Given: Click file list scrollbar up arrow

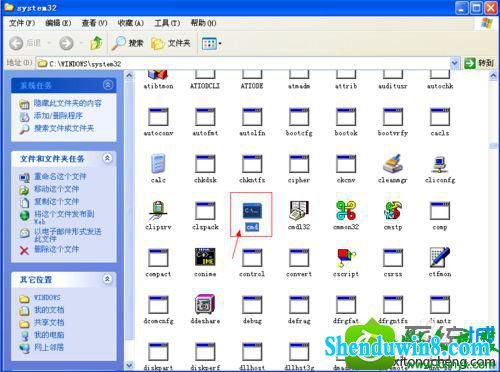Looking at the screenshot, I should click(493, 76).
